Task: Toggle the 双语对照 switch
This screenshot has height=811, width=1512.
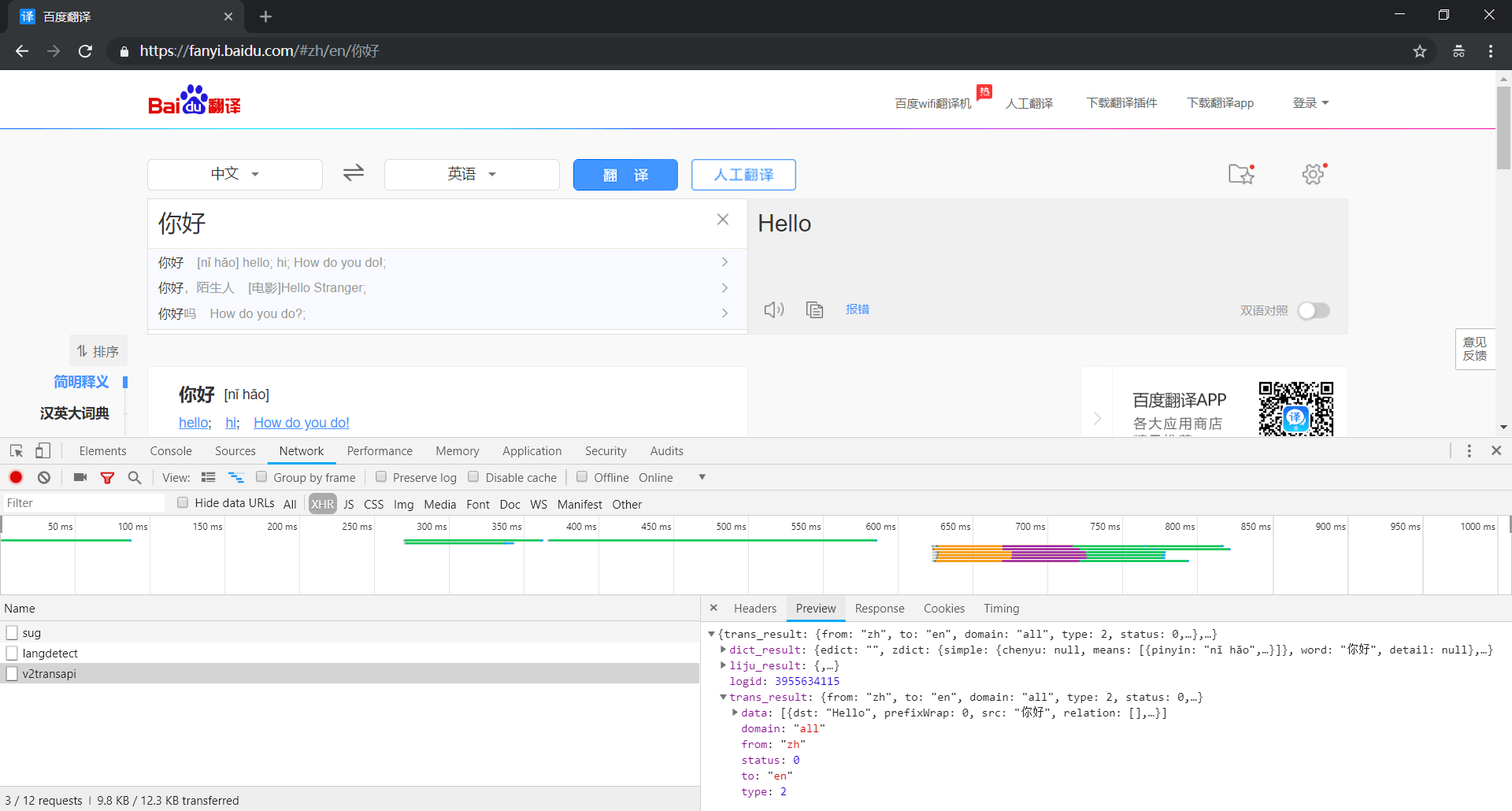Action: click(1314, 310)
